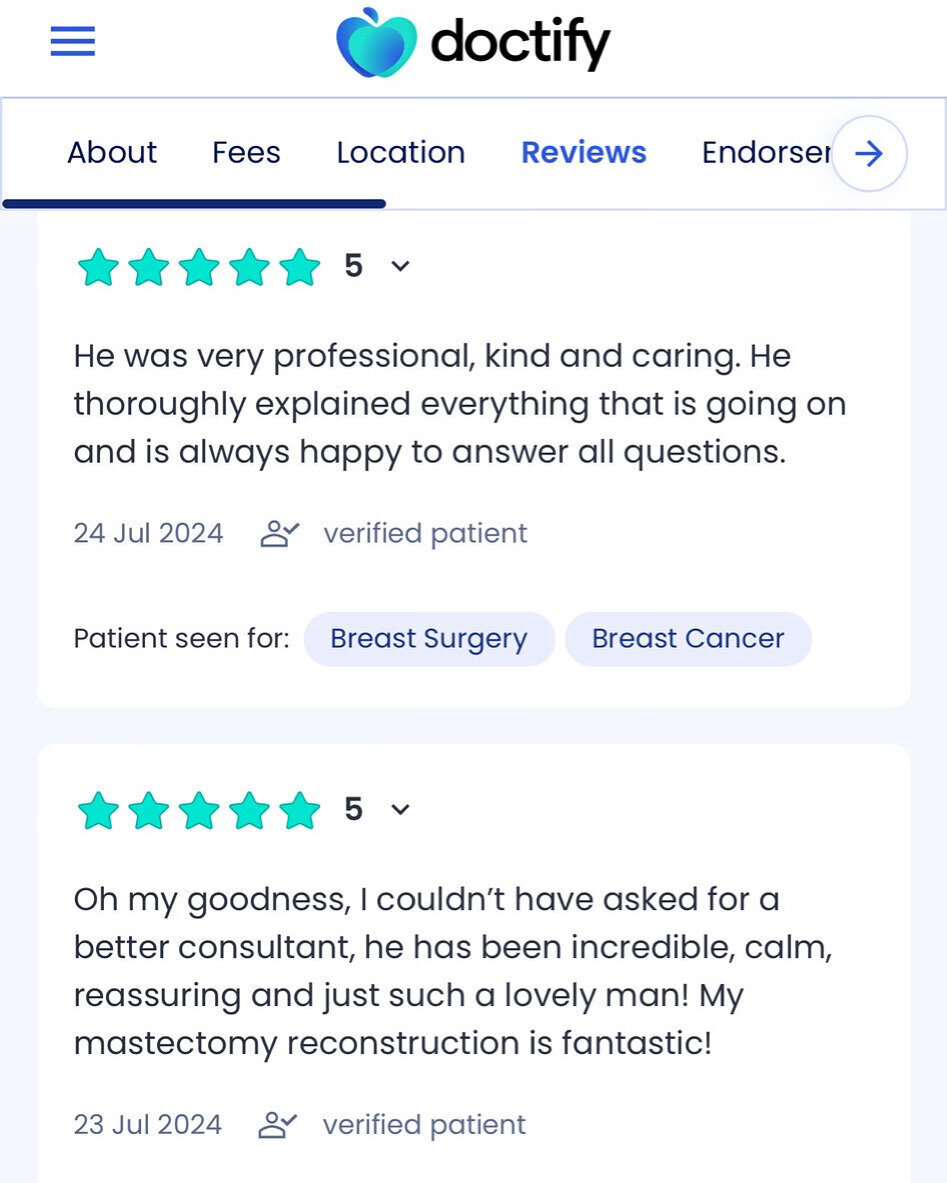
Task: Switch to the Fees tab
Action: (x=246, y=153)
